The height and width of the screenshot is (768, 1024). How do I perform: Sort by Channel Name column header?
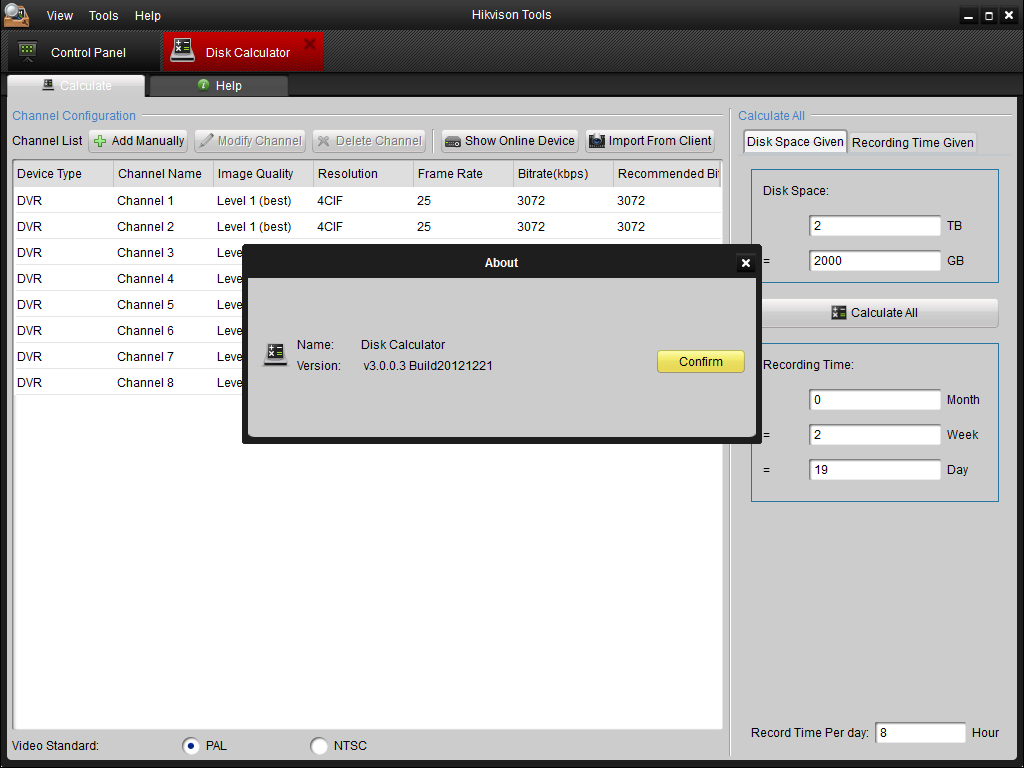point(163,174)
